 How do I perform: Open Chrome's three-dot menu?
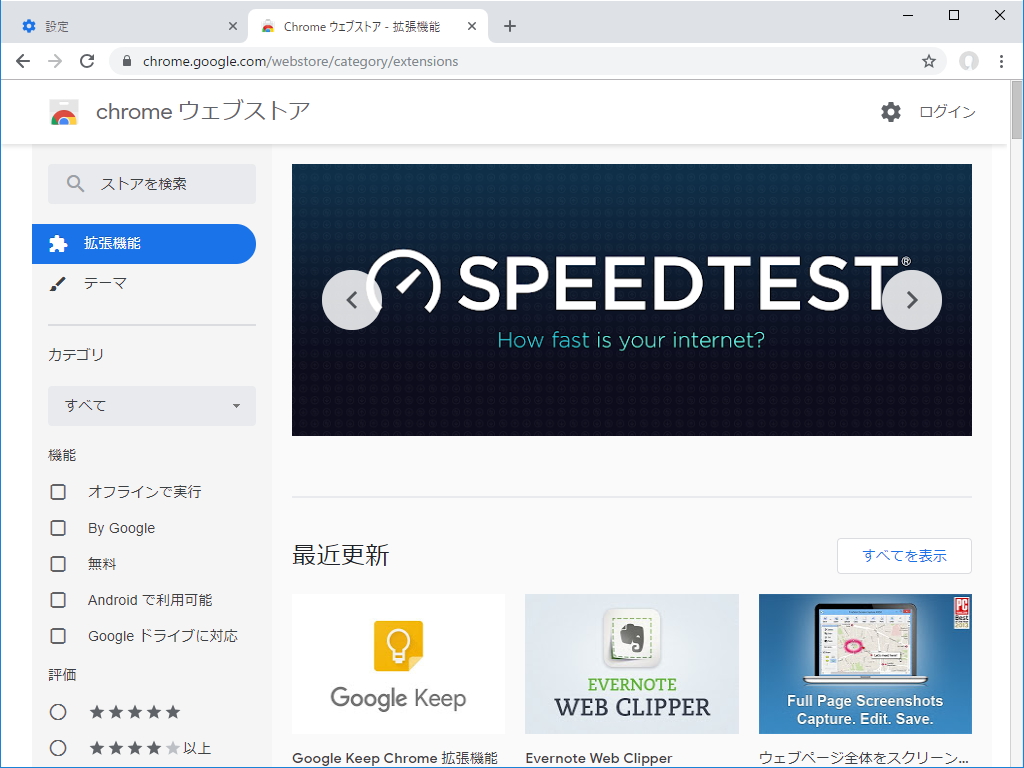coord(1003,61)
